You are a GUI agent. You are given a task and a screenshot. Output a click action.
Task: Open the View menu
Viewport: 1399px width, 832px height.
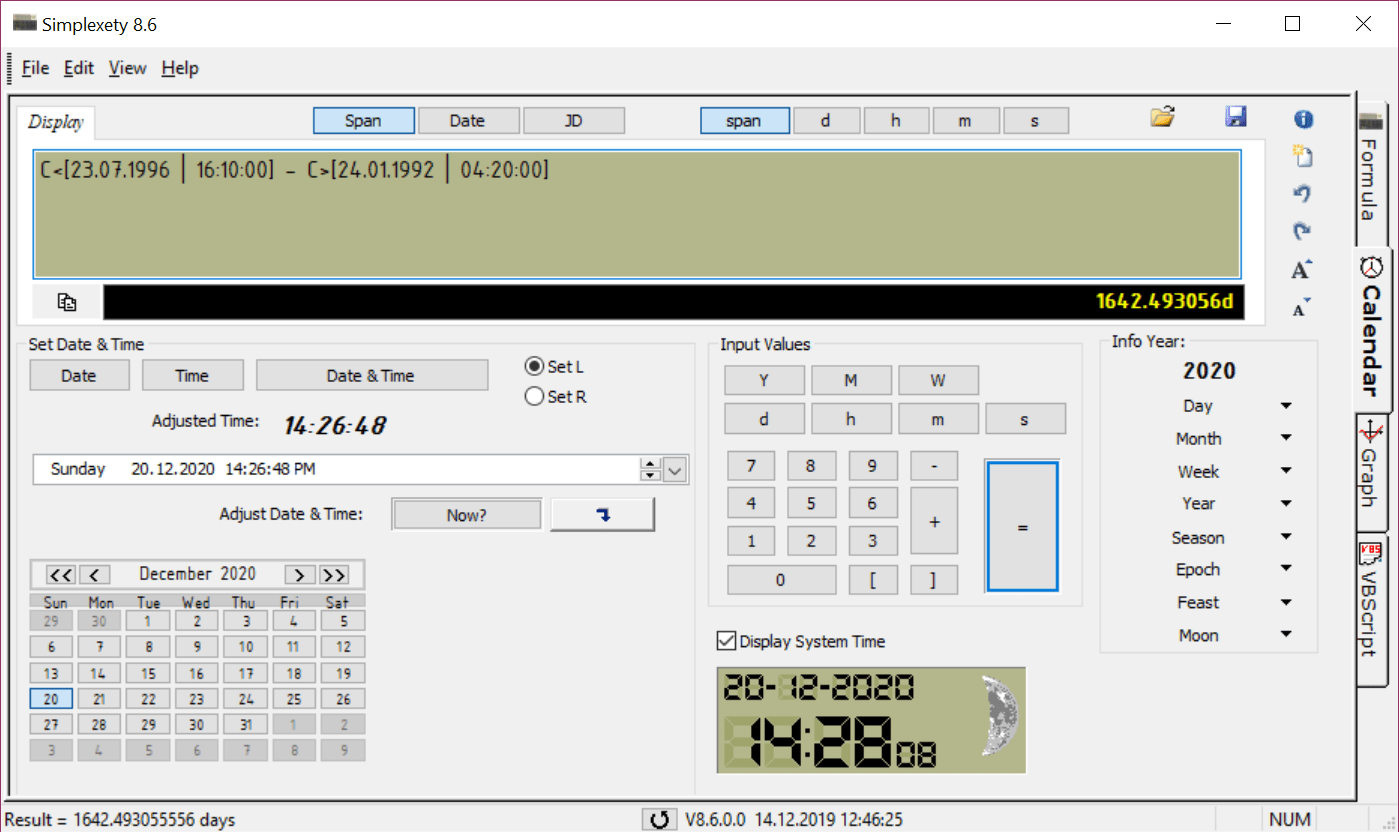[x=128, y=68]
